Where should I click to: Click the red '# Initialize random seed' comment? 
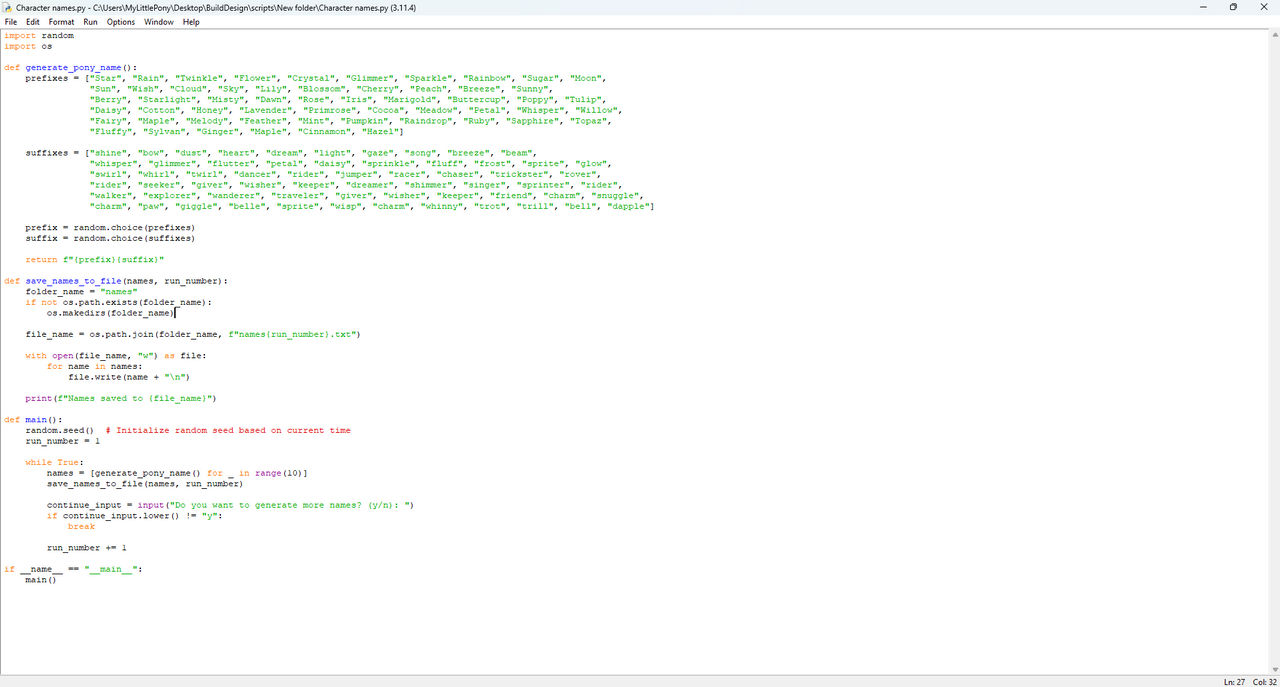coord(228,430)
